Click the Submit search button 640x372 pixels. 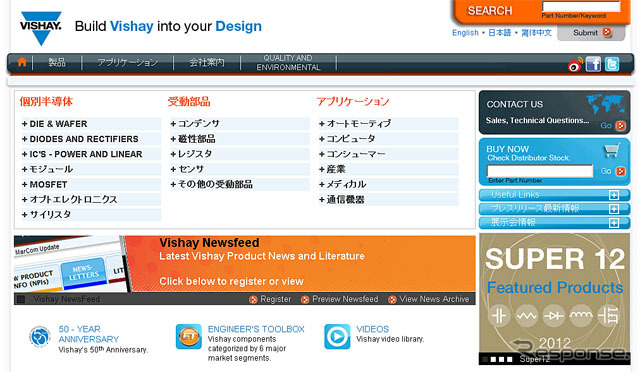(591, 33)
